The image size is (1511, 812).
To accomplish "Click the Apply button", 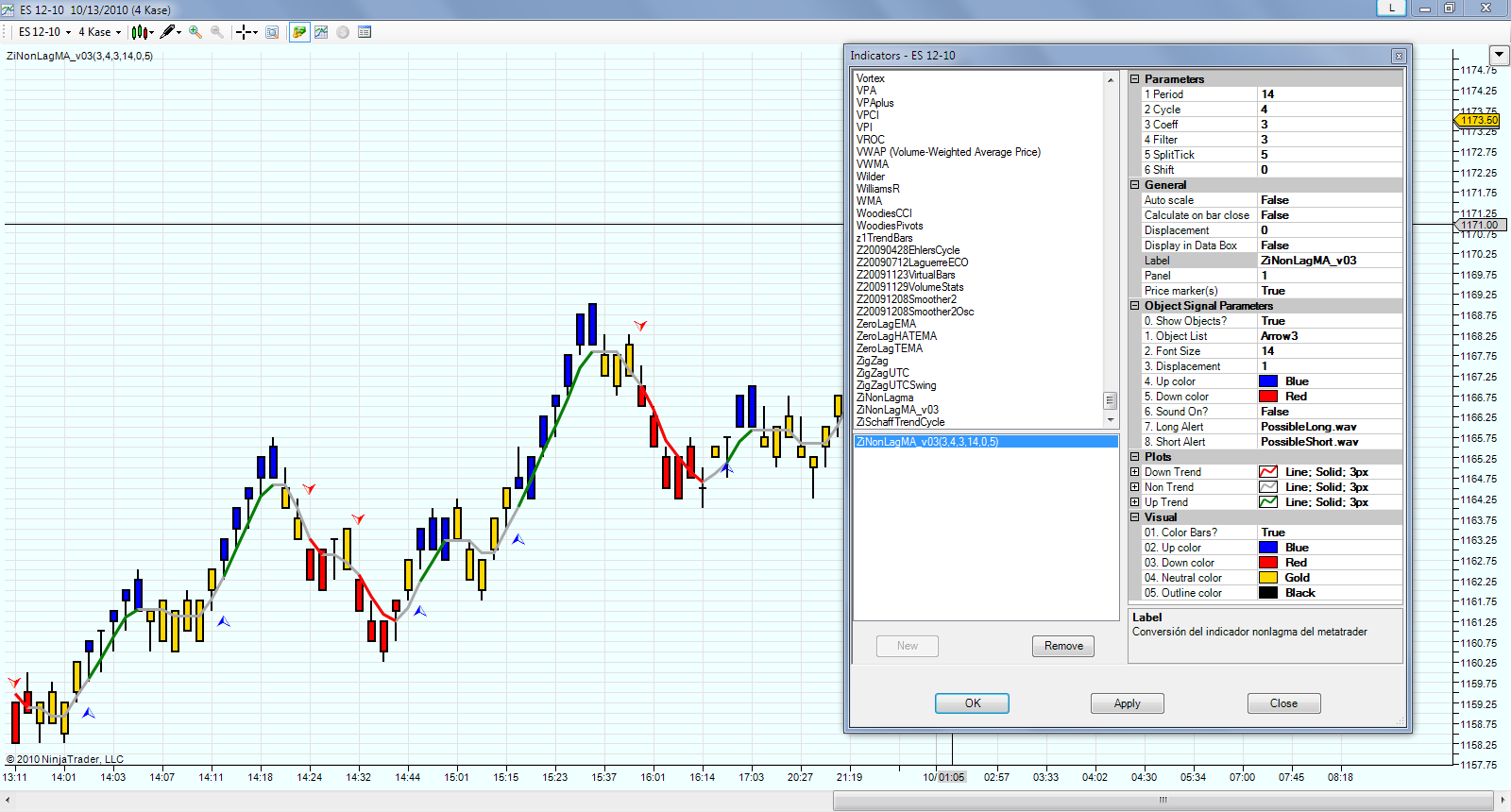I will [1127, 703].
